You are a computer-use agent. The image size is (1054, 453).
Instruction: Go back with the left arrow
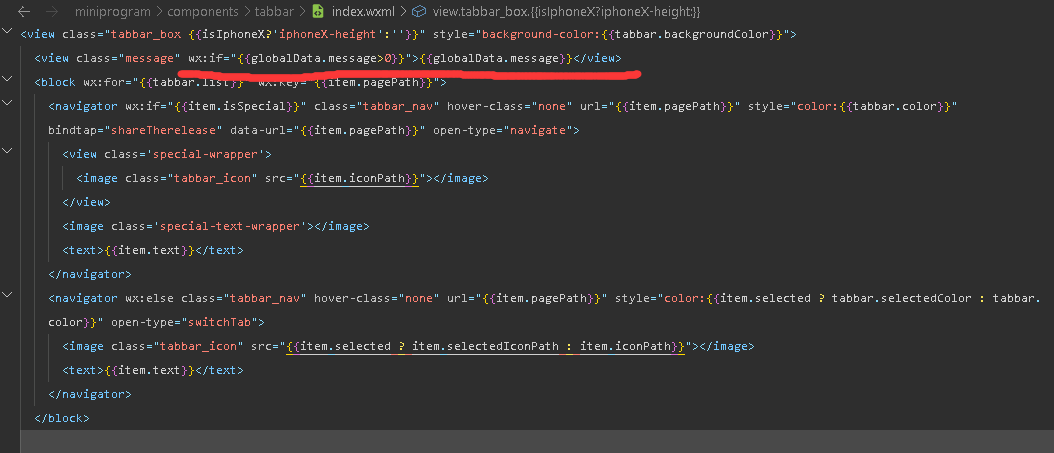(x=23, y=11)
